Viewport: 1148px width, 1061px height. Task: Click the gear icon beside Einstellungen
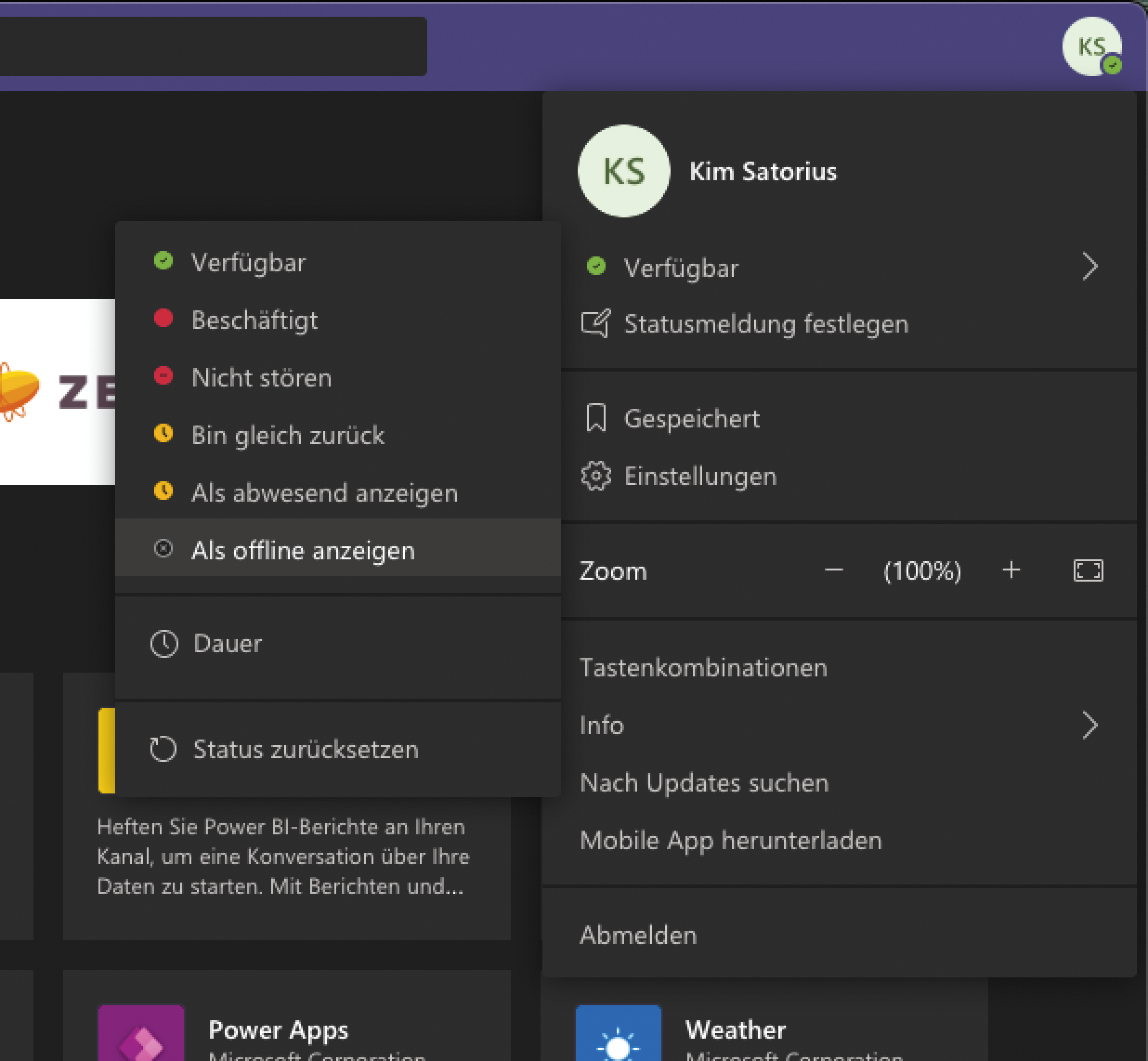pyautogui.click(x=596, y=476)
